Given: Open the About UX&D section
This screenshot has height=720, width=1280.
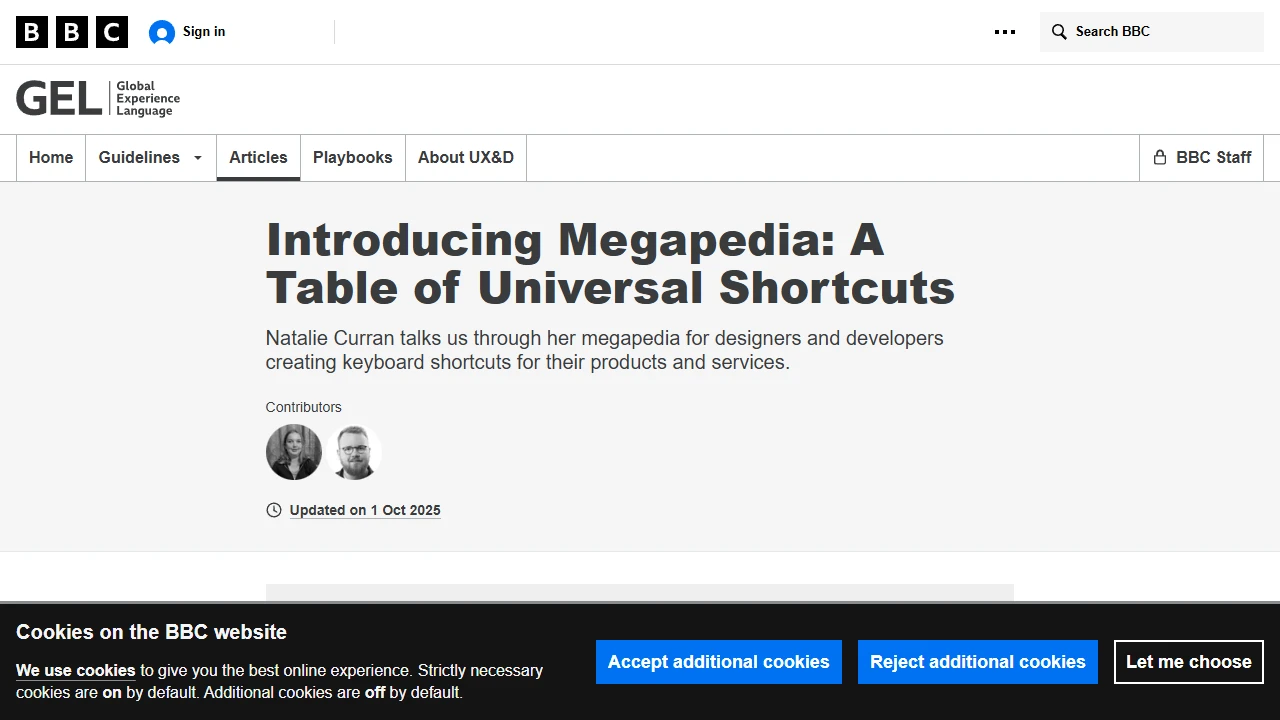Looking at the screenshot, I should point(465,157).
